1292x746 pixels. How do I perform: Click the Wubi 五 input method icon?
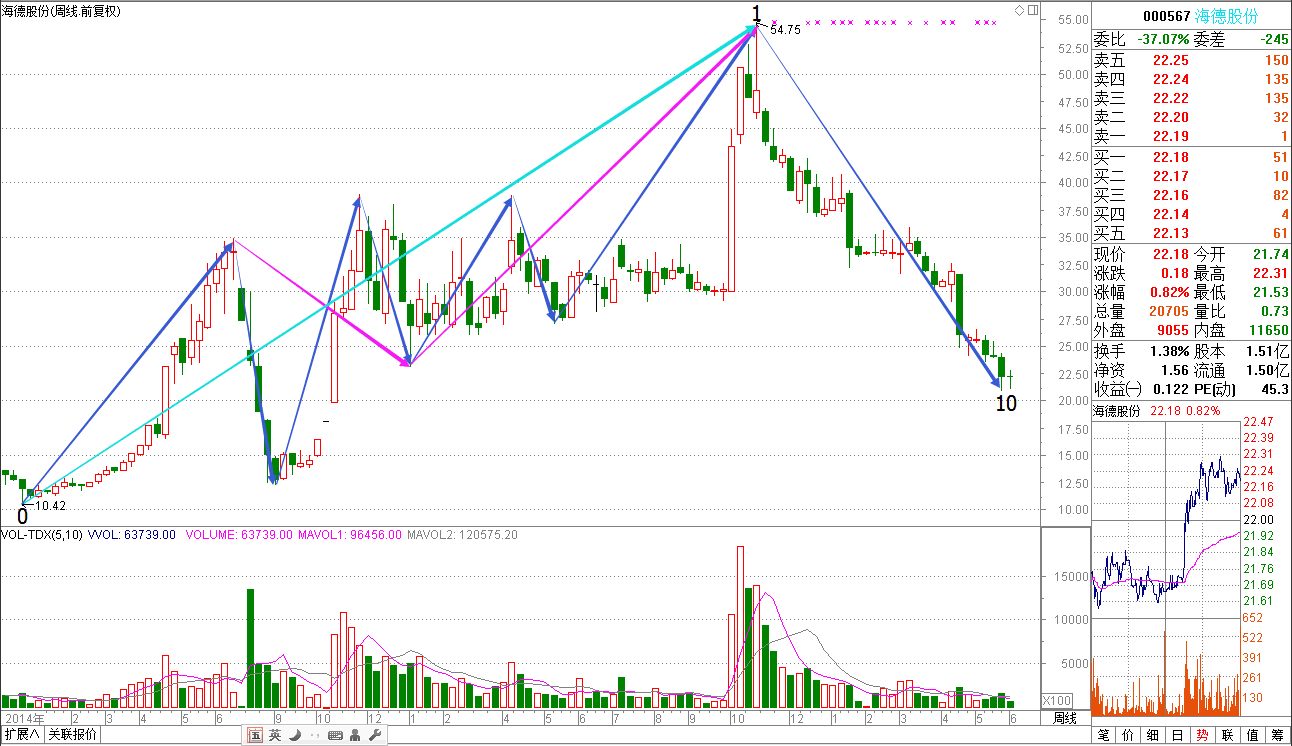[x=254, y=736]
